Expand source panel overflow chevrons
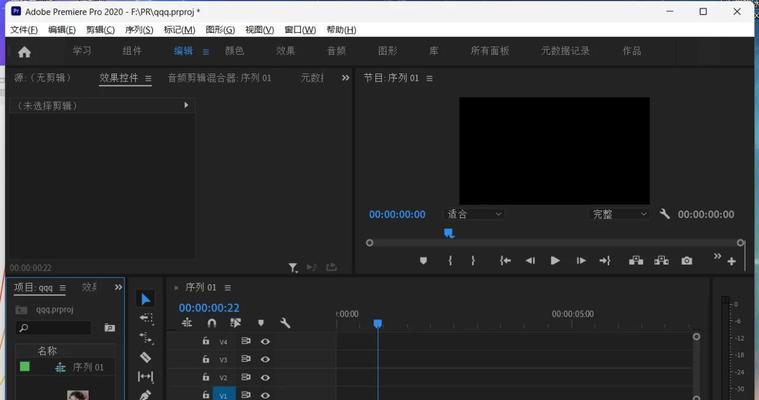Viewport: 759px width, 400px height. [x=345, y=78]
